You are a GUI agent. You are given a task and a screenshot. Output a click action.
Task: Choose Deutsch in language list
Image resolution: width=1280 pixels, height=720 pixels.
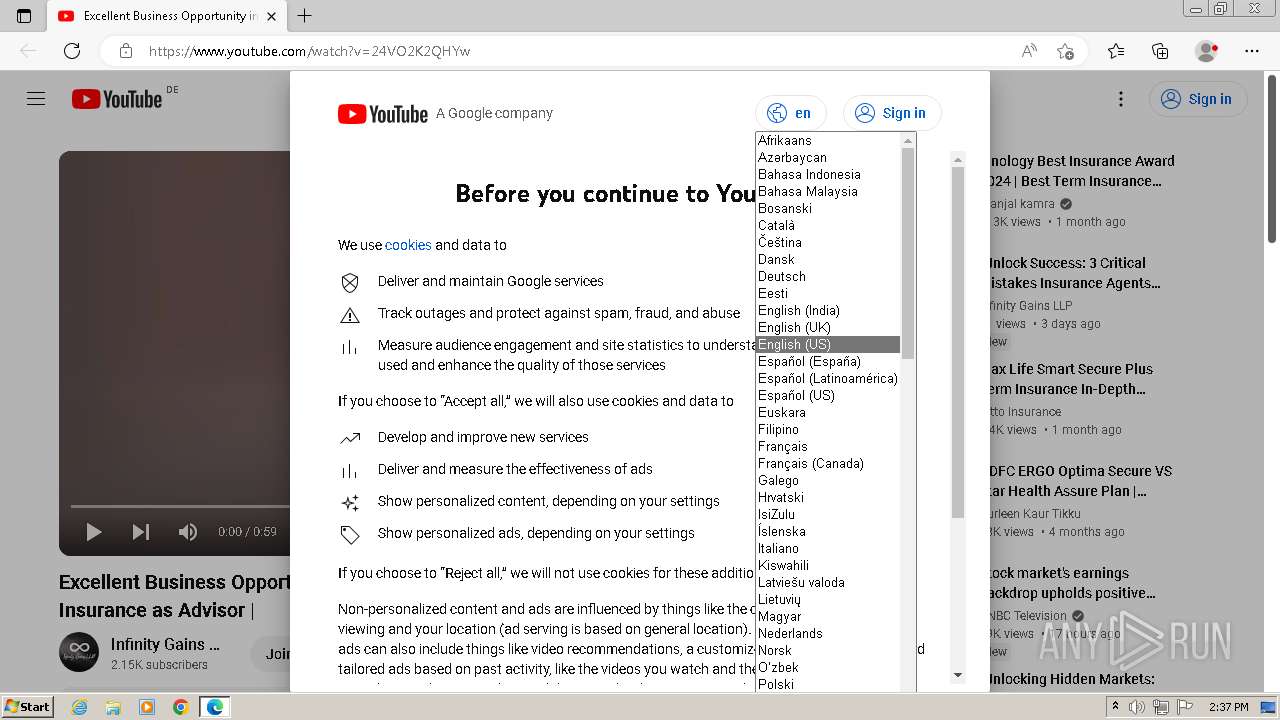point(828,276)
